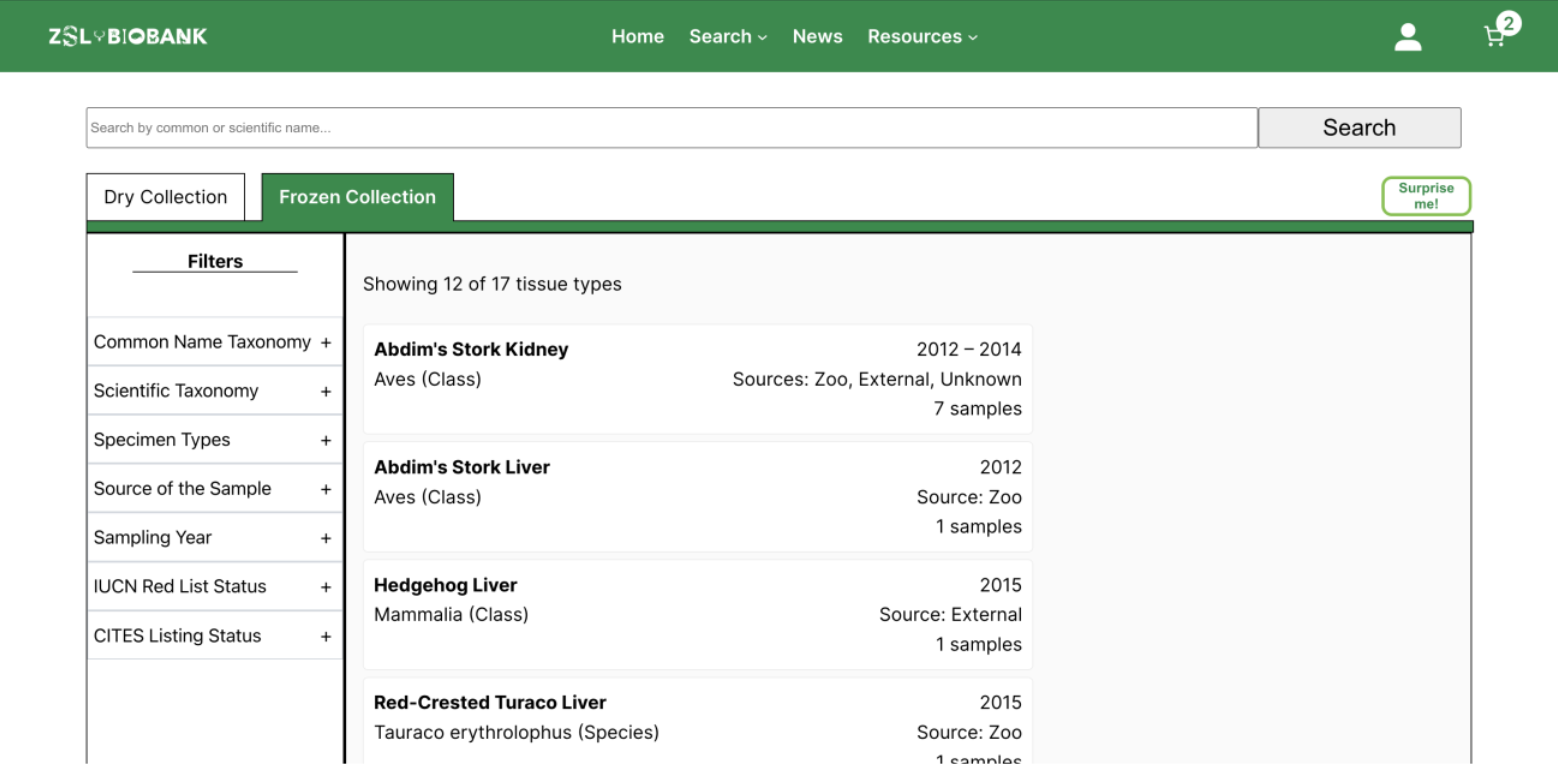Select the Frozen Collection tab
Screen dimensions: 1558x764
pos(358,197)
